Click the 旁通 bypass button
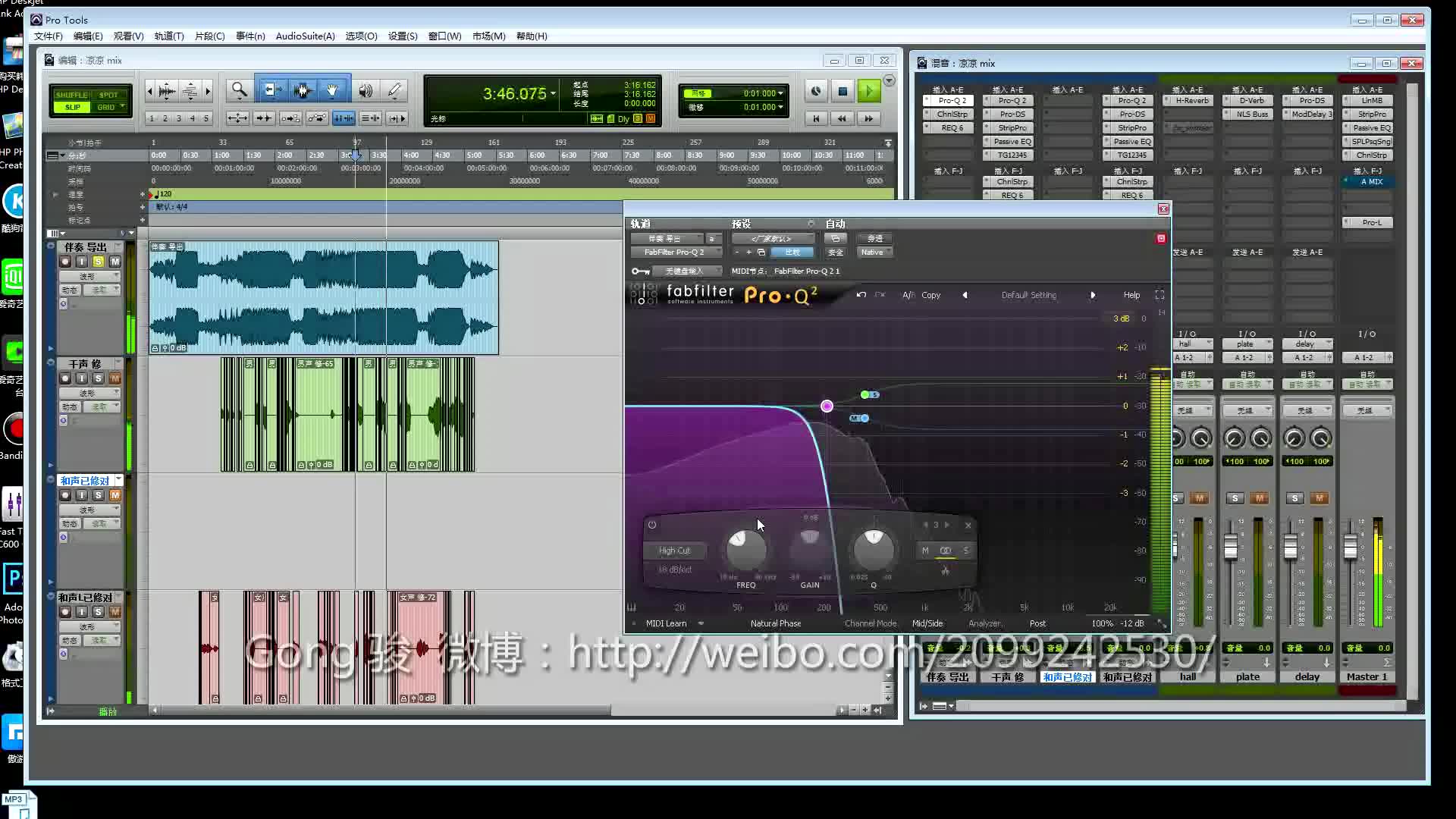The image size is (1456, 819). 875,238
